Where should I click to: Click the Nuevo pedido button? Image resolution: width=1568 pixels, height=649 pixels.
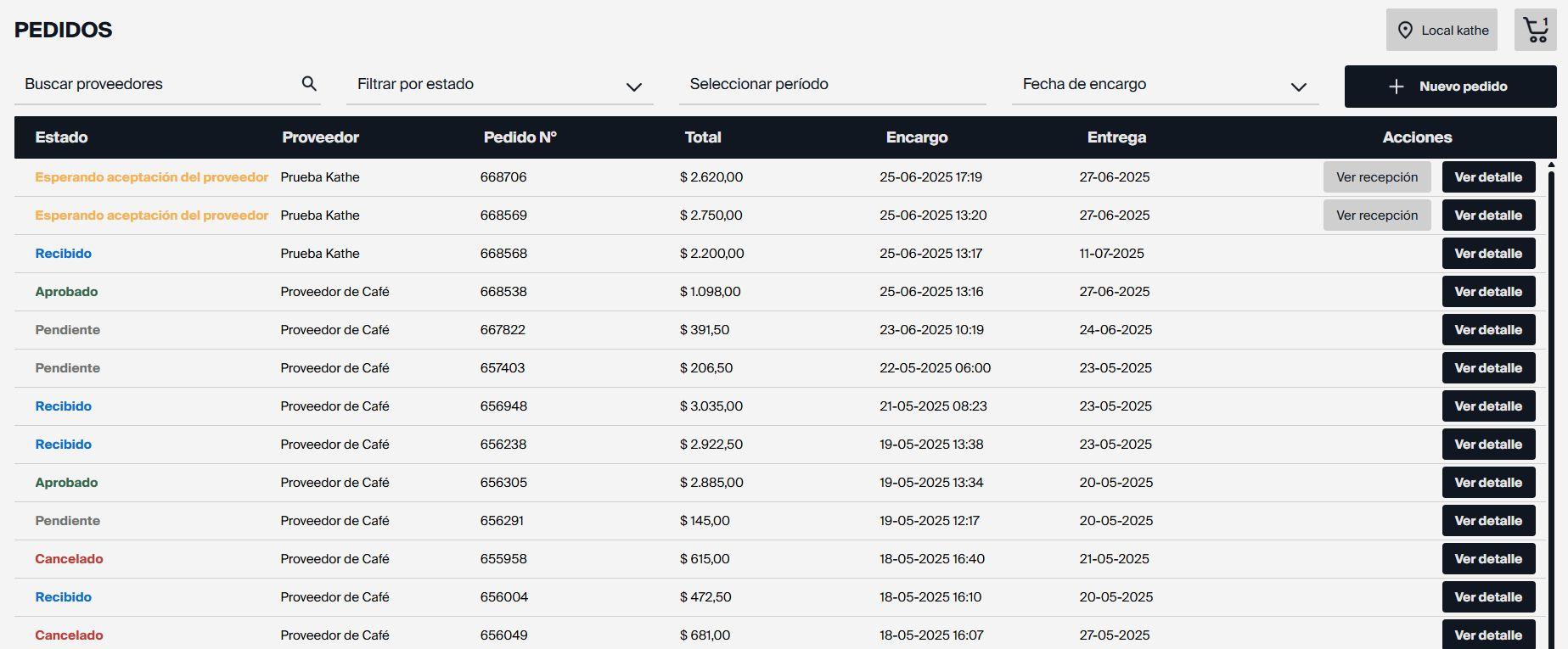point(1450,87)
